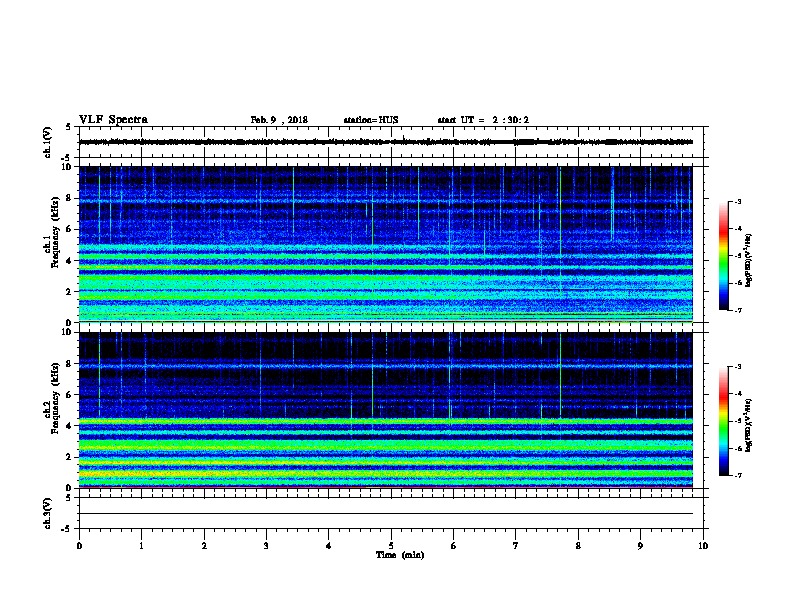Pick the ch.1 spectrogram color scale bar
Image resolution: width=792 pixels, height=612 pixels.
(724, 256)
